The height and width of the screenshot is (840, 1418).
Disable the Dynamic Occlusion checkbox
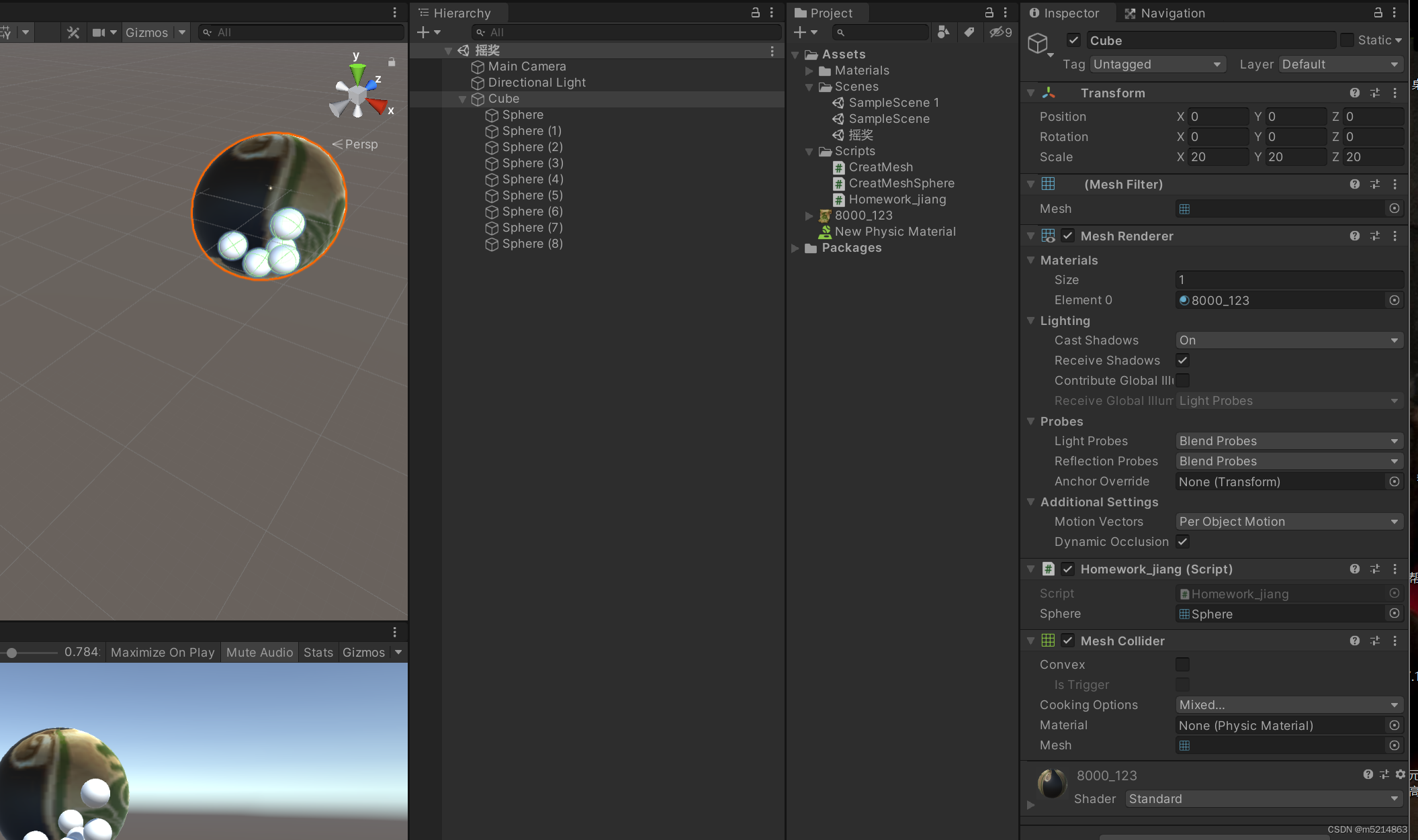click(1182, 542)
